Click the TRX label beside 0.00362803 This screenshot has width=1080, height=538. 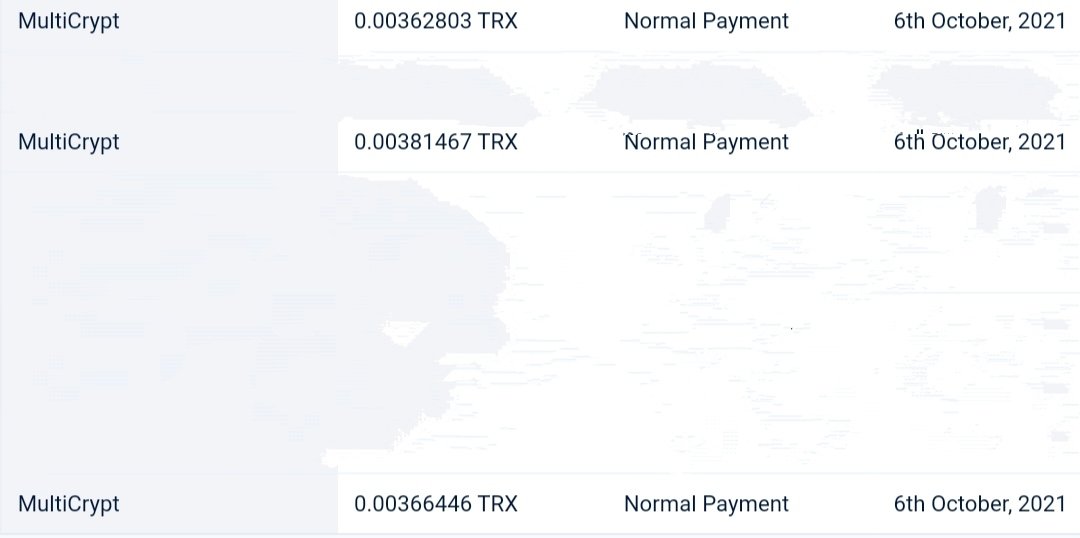pyautogui.click(x=497, y=21)
